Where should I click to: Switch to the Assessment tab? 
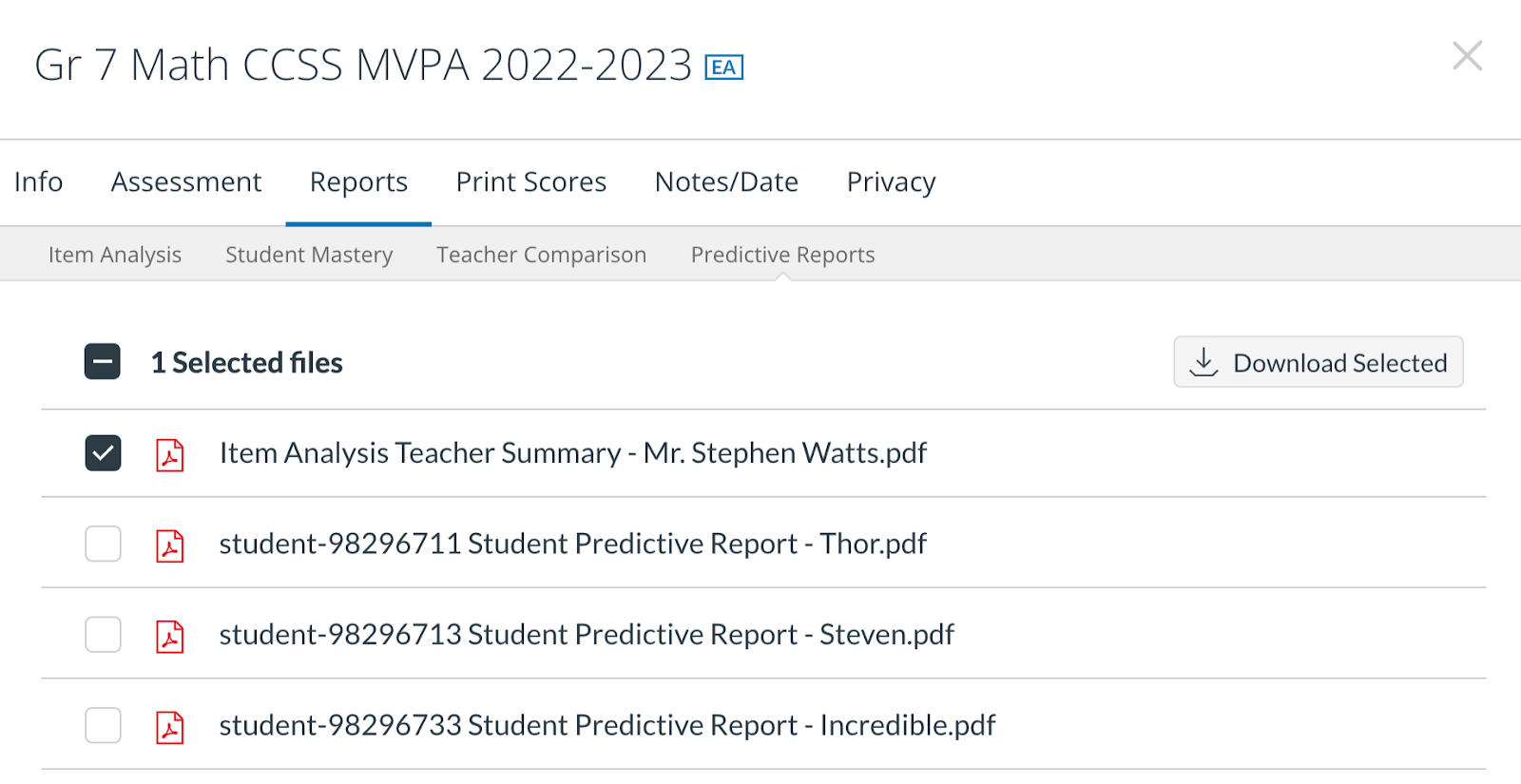(x=186, y=182)
